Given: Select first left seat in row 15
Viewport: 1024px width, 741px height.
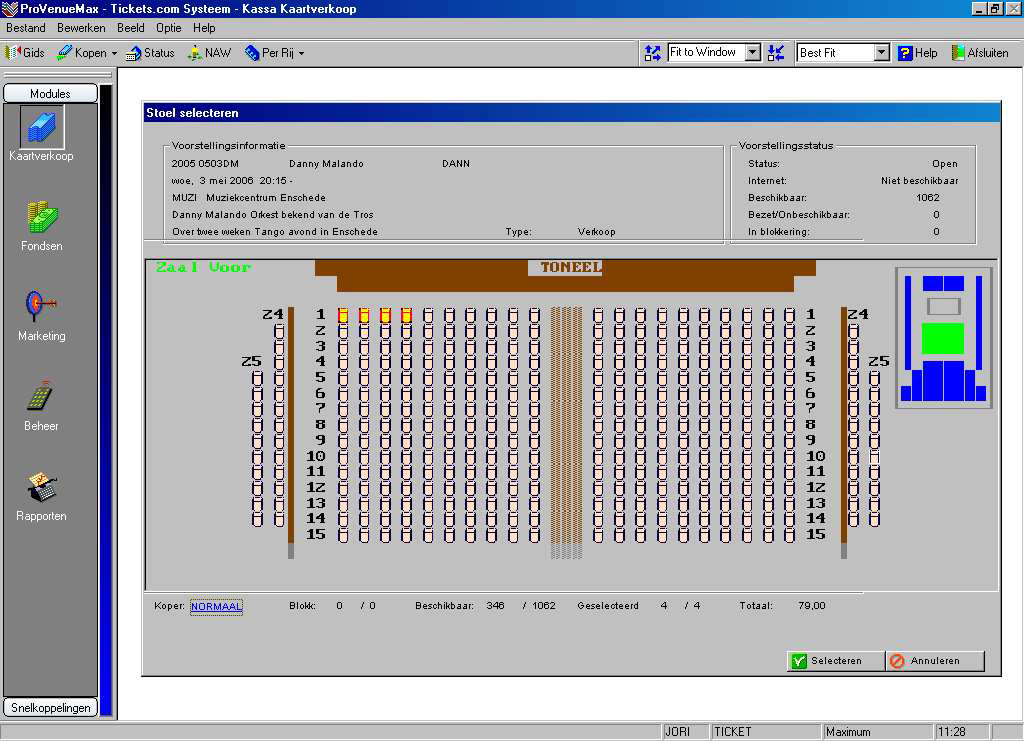Looking at the screenshot, I should [x=343, y=535].
